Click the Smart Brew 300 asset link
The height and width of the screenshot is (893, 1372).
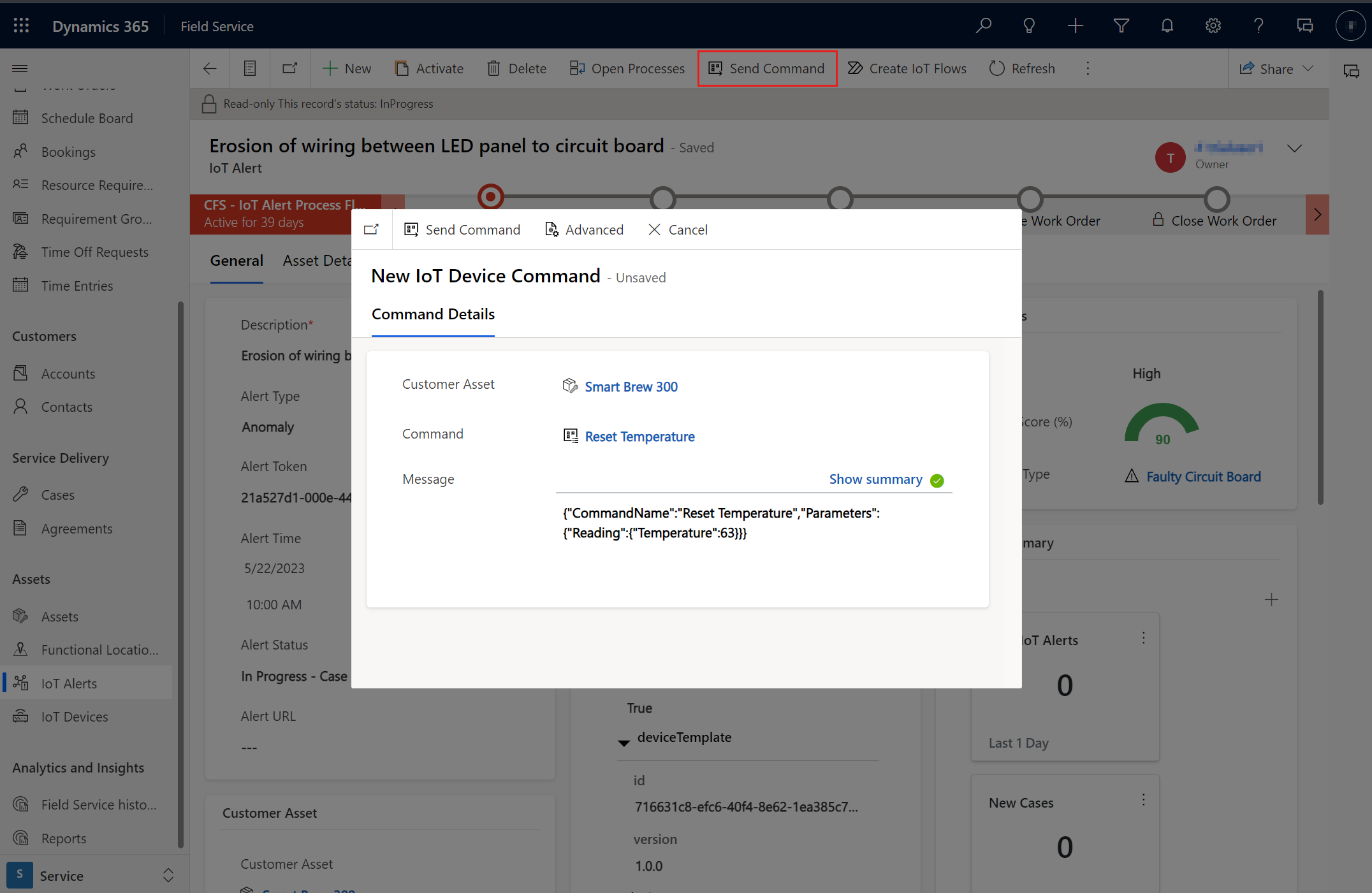click(x=630, y=386)
